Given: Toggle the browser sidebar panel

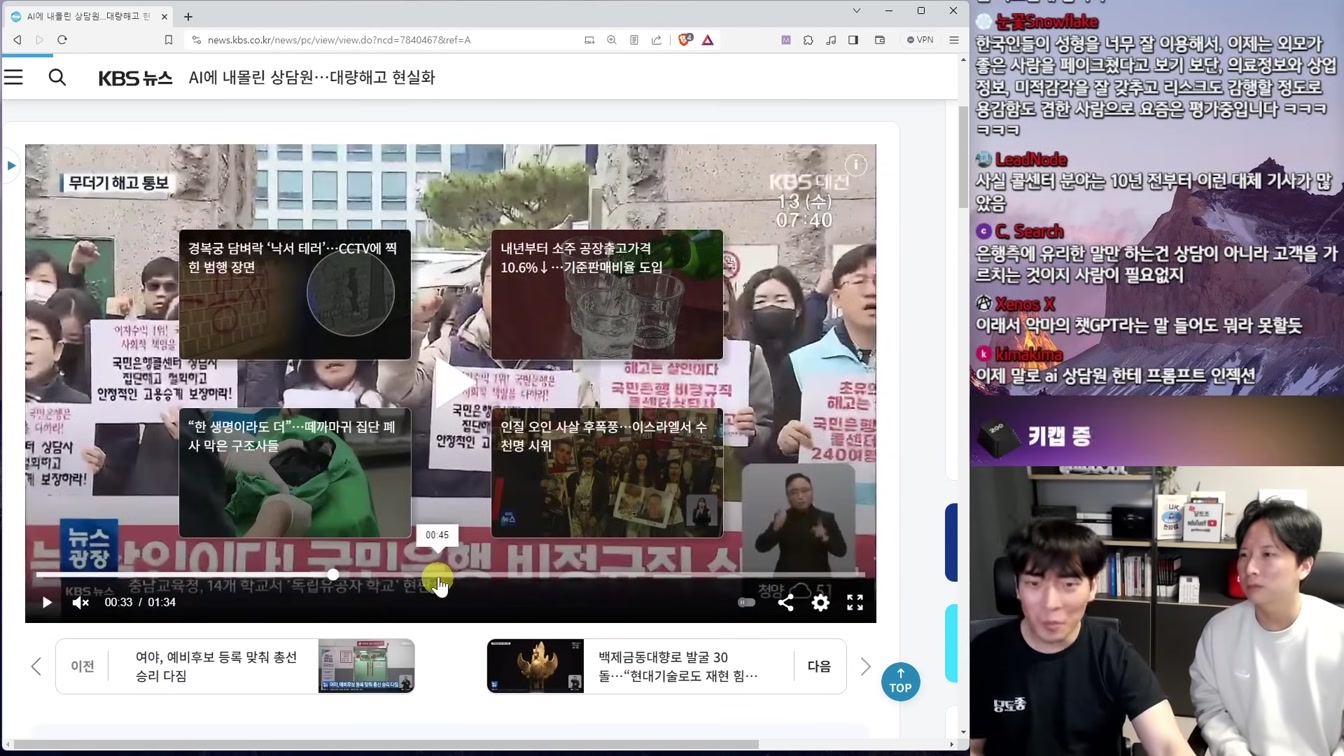Looking at the screenshot, I should pyautogui.click(x=853, y=40).
